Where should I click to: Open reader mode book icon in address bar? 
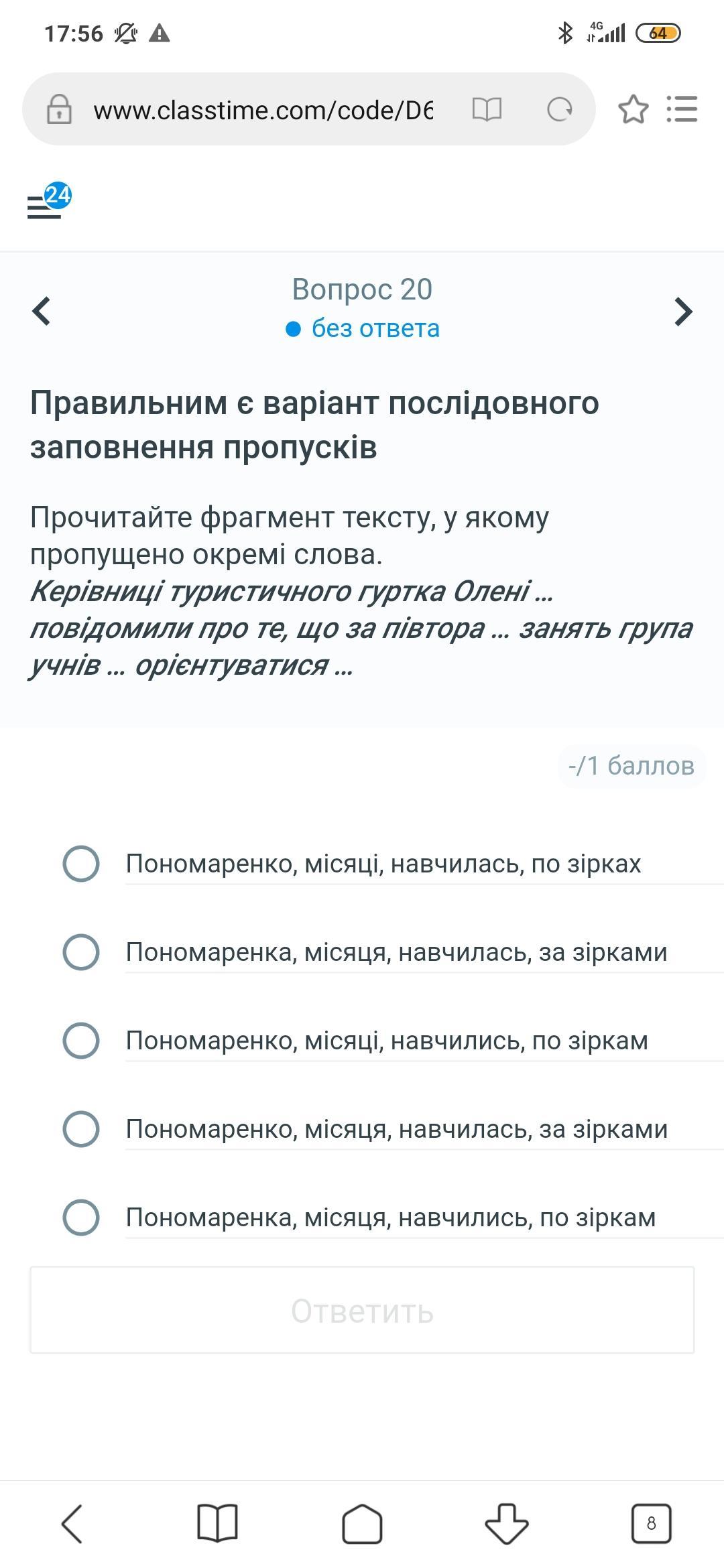coord(487,109)
